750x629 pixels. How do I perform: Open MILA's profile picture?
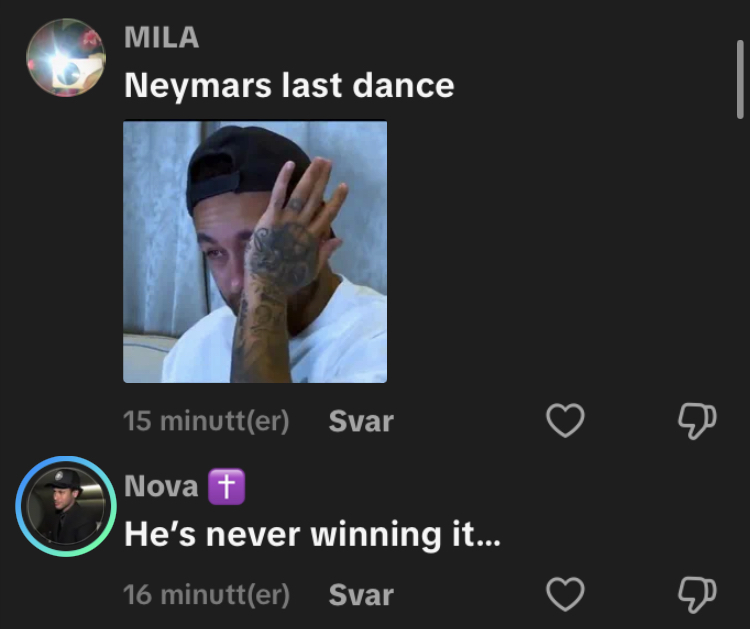click(x=66, y=57)
